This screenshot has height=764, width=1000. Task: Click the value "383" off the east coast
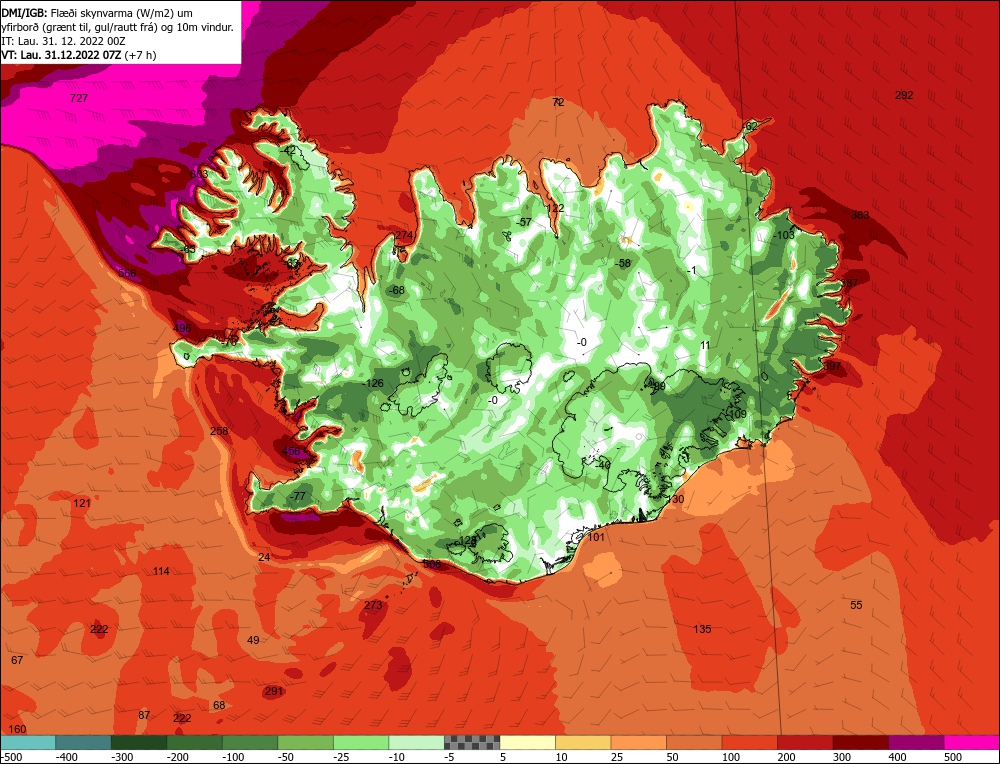tap(860, 216)
